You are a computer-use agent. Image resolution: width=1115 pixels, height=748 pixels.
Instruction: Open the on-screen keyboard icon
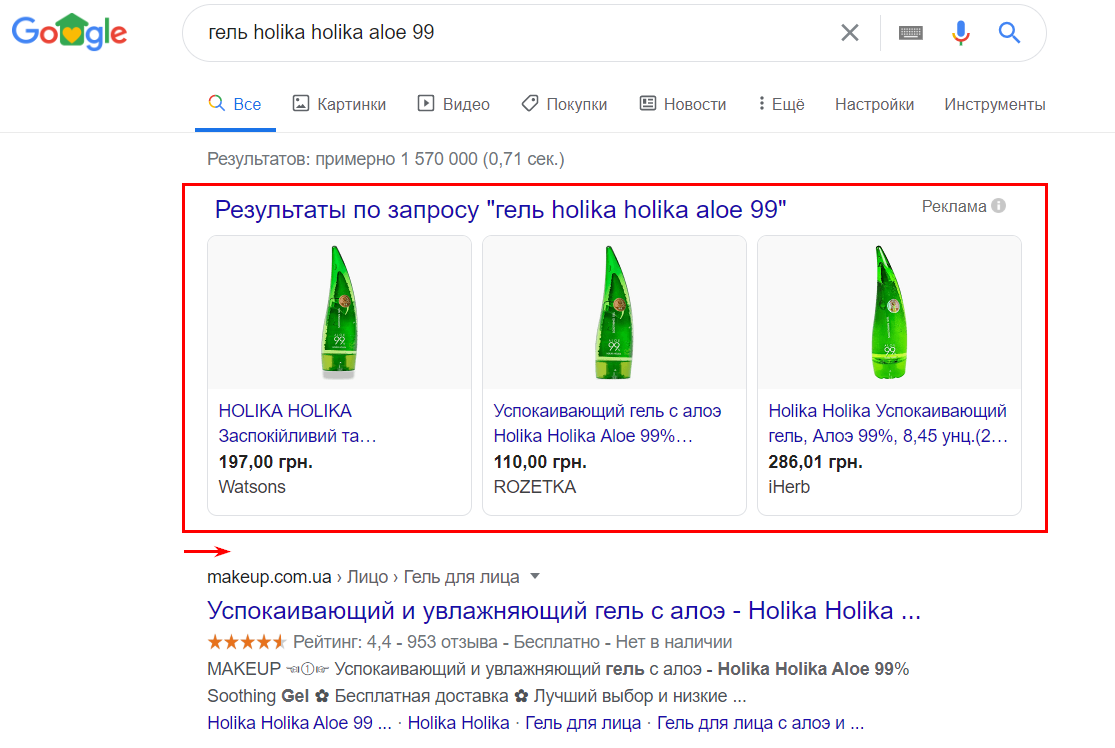click(x=910, y=33)
